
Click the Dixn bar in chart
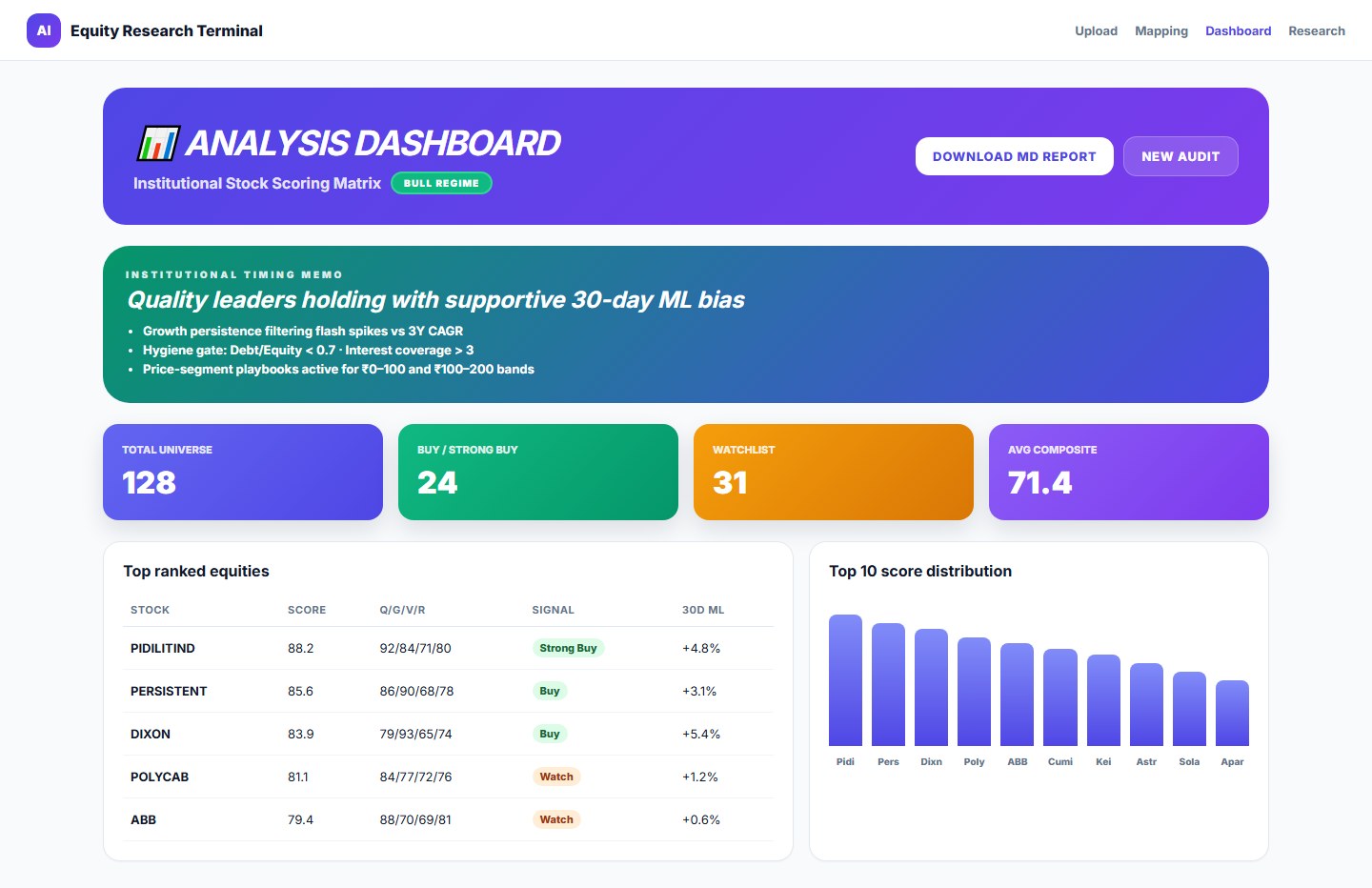click(931, 687)
